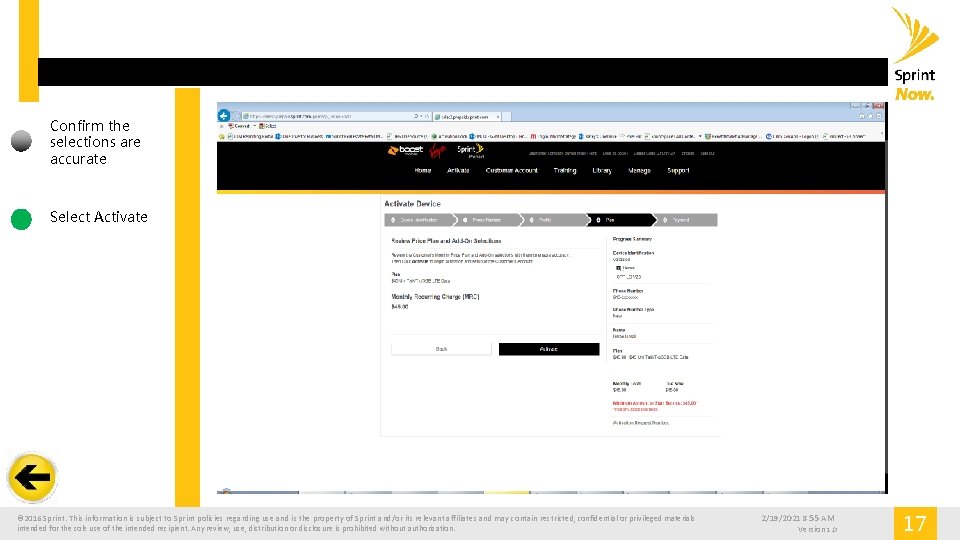Open the Library menu item
960x540 pixels.
(602, 171)
